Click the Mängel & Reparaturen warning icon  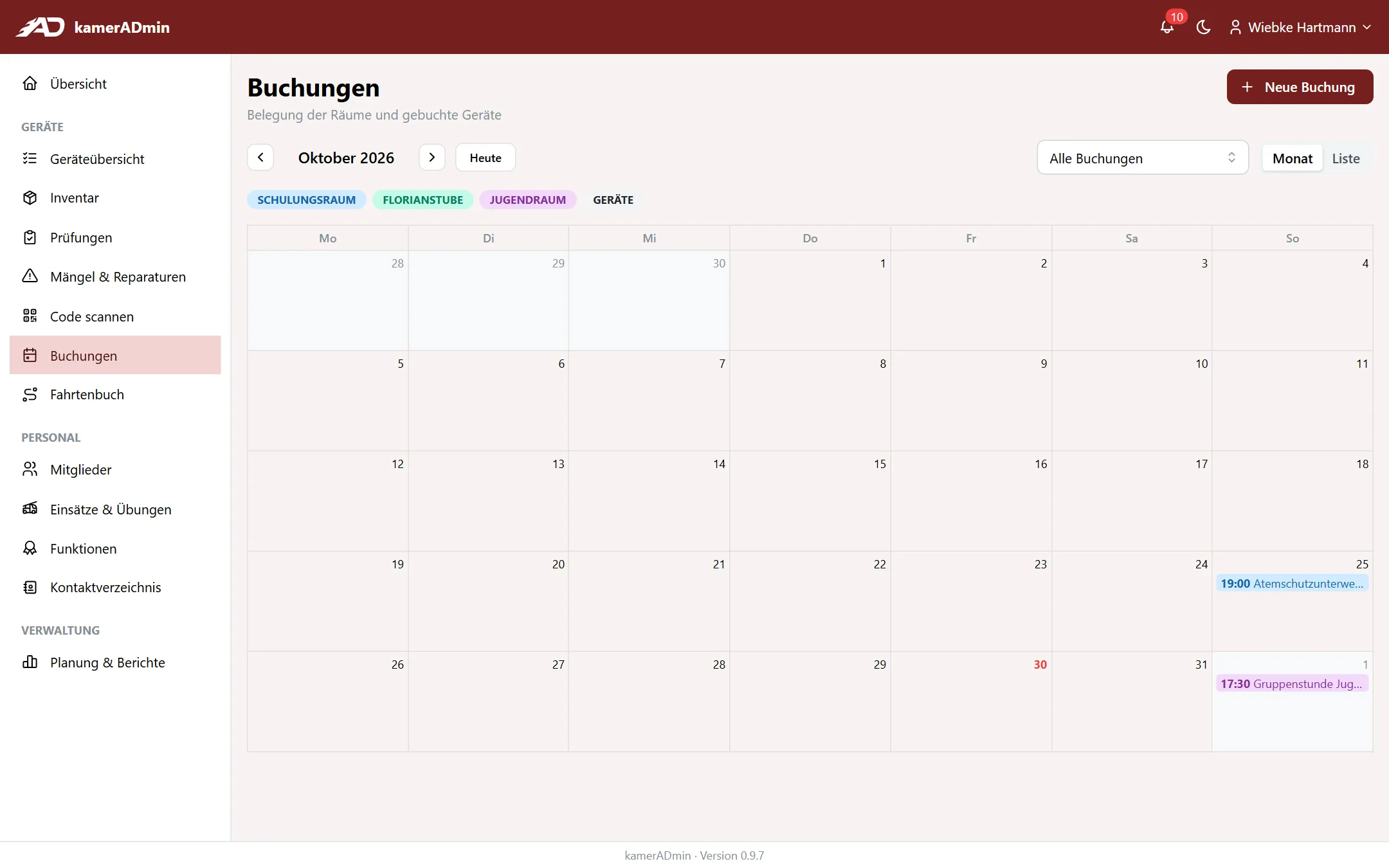tap(30, 276)
